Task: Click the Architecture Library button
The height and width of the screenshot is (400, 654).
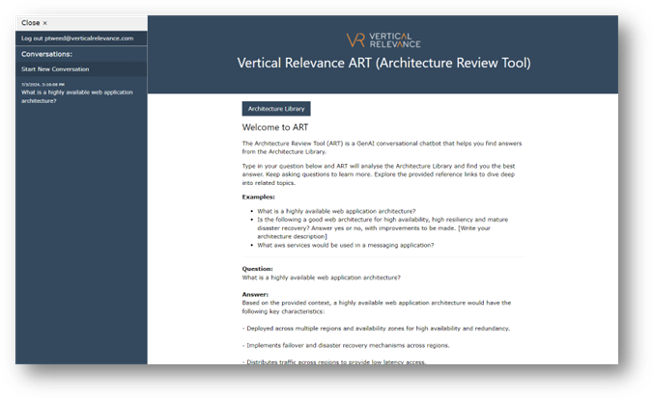Action: coord(276,108)
